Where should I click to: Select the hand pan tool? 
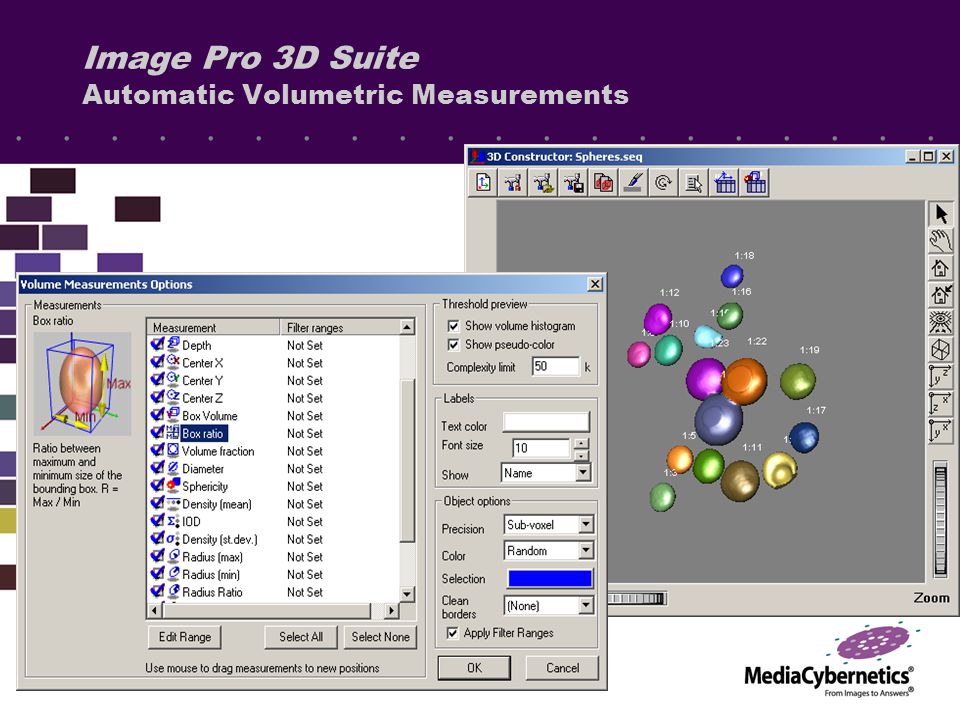(x=941, y=241)
